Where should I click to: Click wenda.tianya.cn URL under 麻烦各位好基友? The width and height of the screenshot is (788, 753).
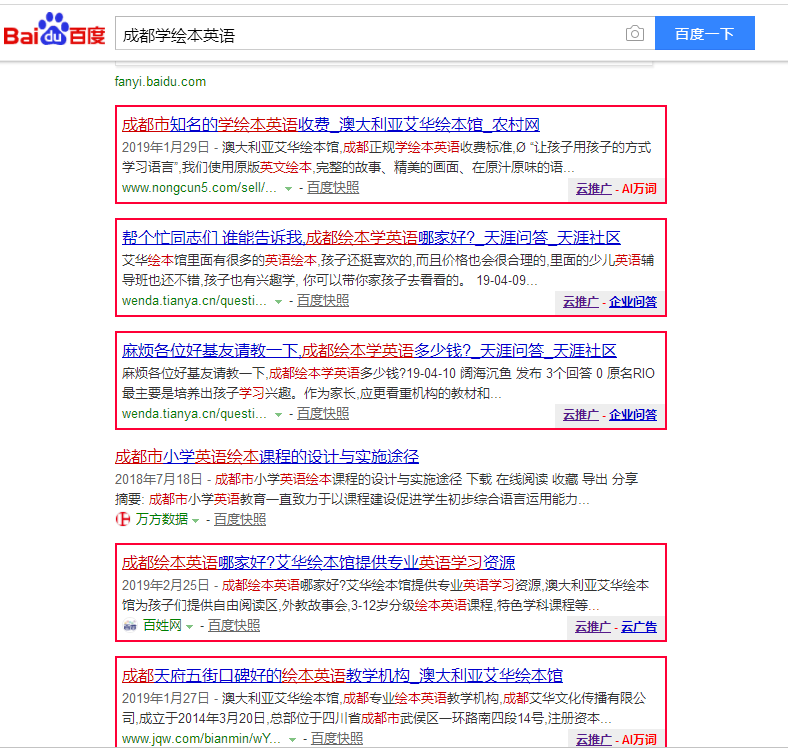pyautogui.click(x=194, y=414)
